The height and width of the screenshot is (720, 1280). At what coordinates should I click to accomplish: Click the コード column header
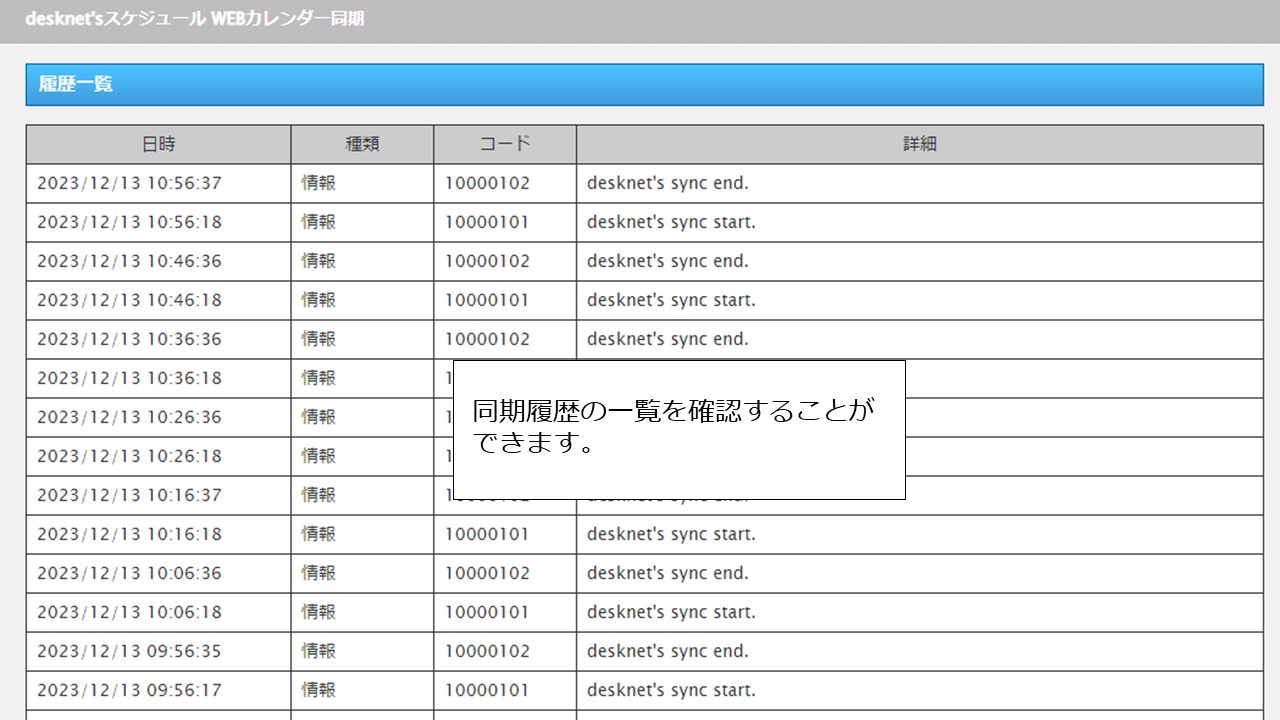505,144
